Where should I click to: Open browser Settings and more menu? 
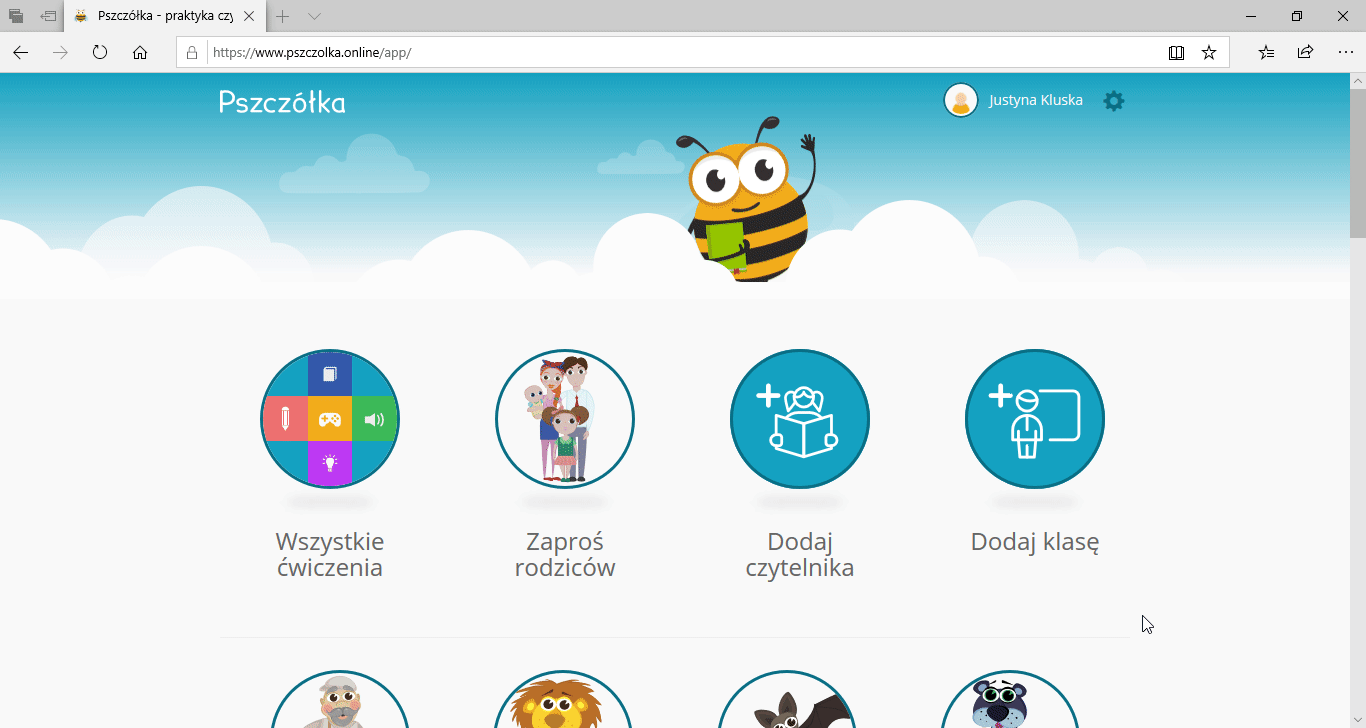click(x=1346, y=53)
